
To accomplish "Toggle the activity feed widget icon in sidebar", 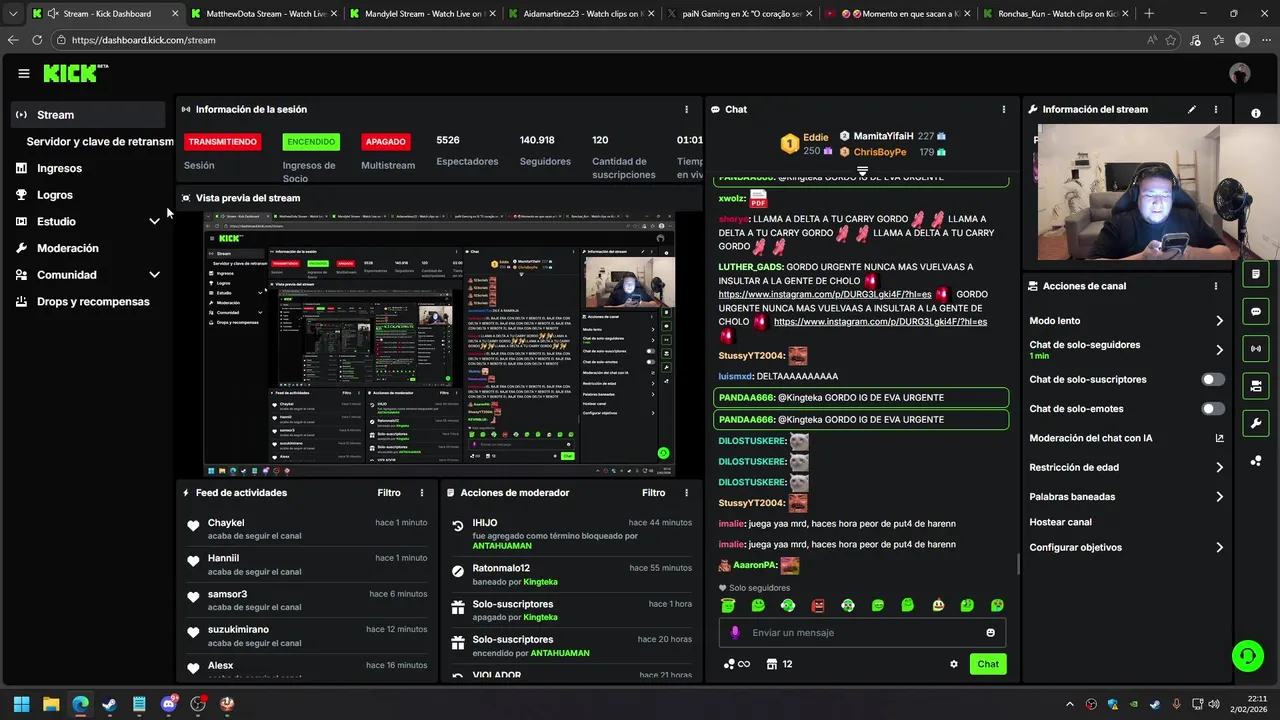I will click(x=1256, y=274).
